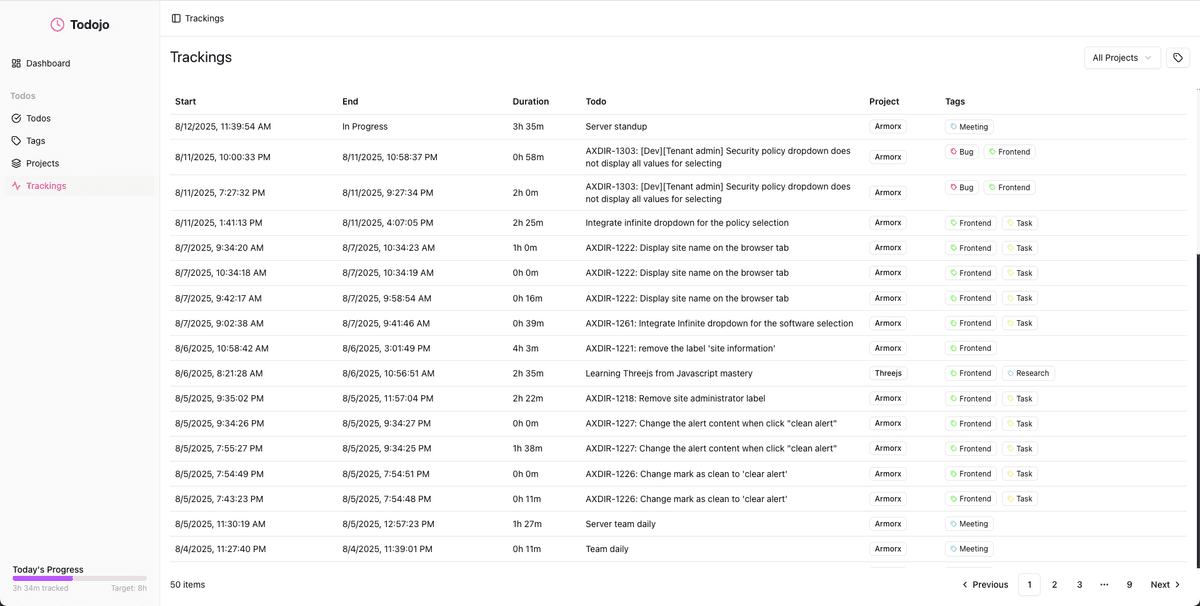Go to Next page of trackings
1200x606 pixels.
1165,584
